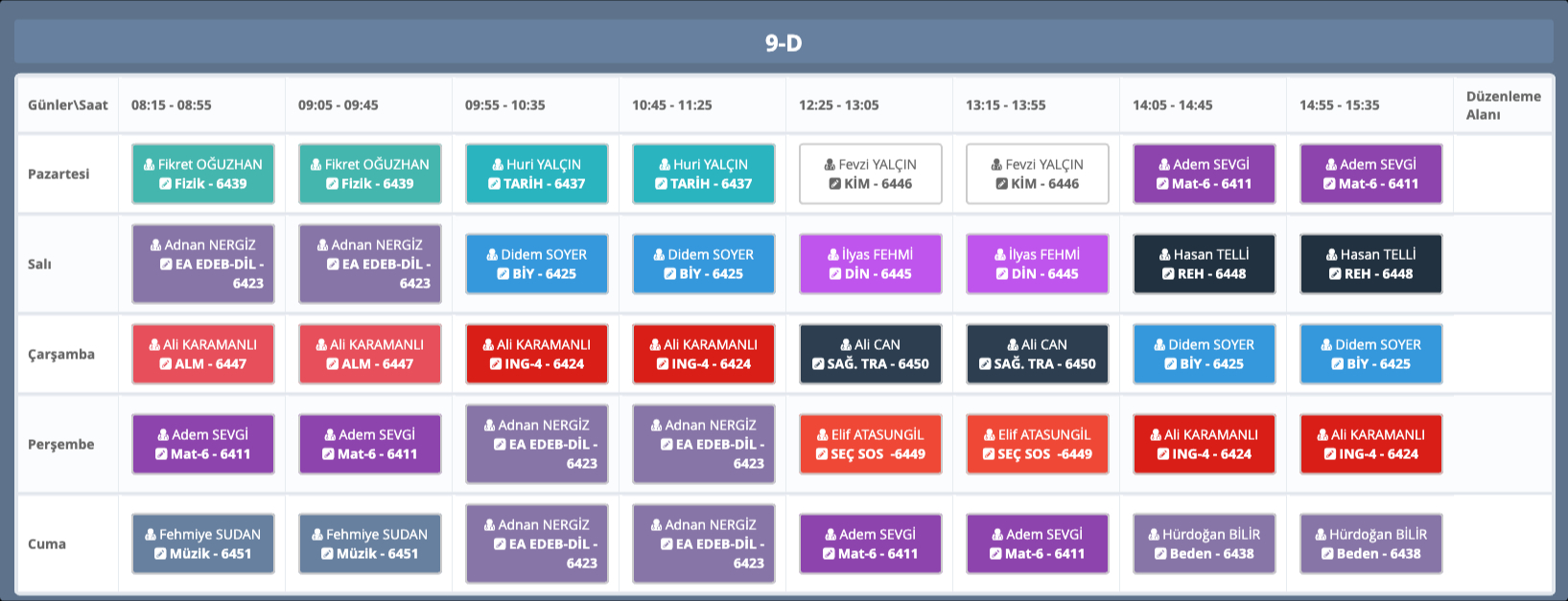Click the 9-D class title bar
1568x601 pixels.
pos(784,43)
